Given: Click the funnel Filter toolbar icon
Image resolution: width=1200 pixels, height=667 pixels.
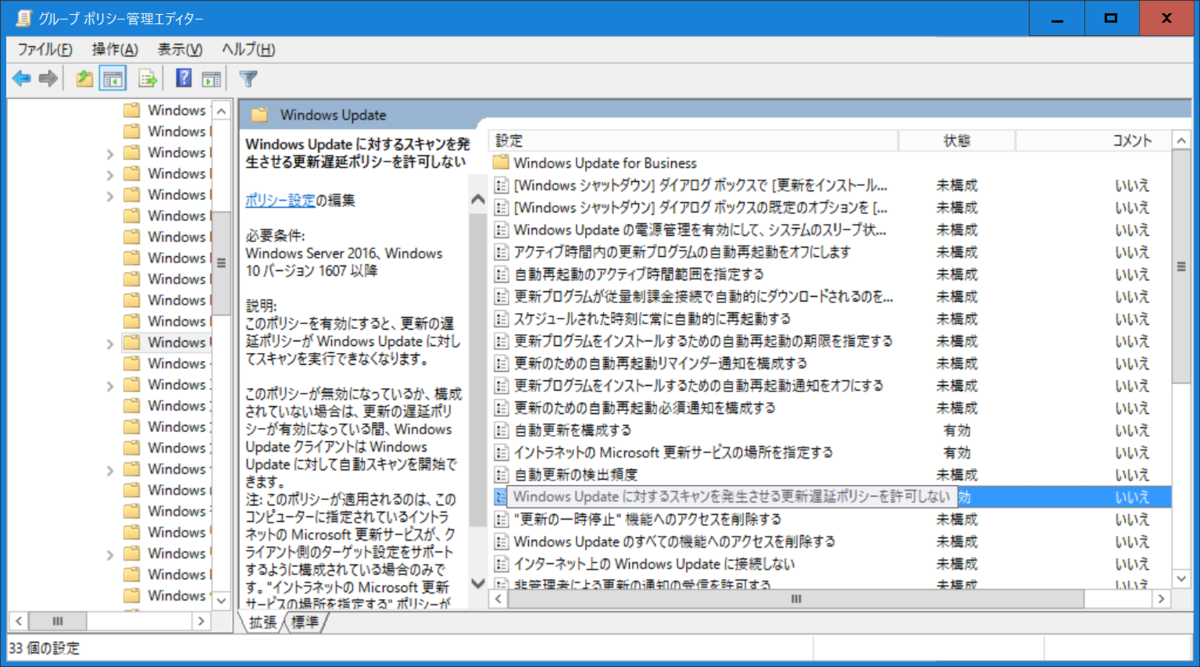Looking at the screenshot, I should [x=249, y=79].
